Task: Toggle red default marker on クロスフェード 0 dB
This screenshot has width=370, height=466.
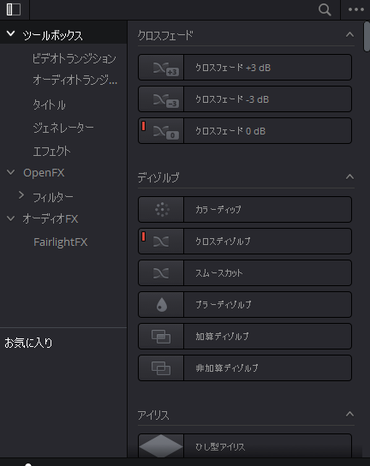Action: (x=143, y=126)
